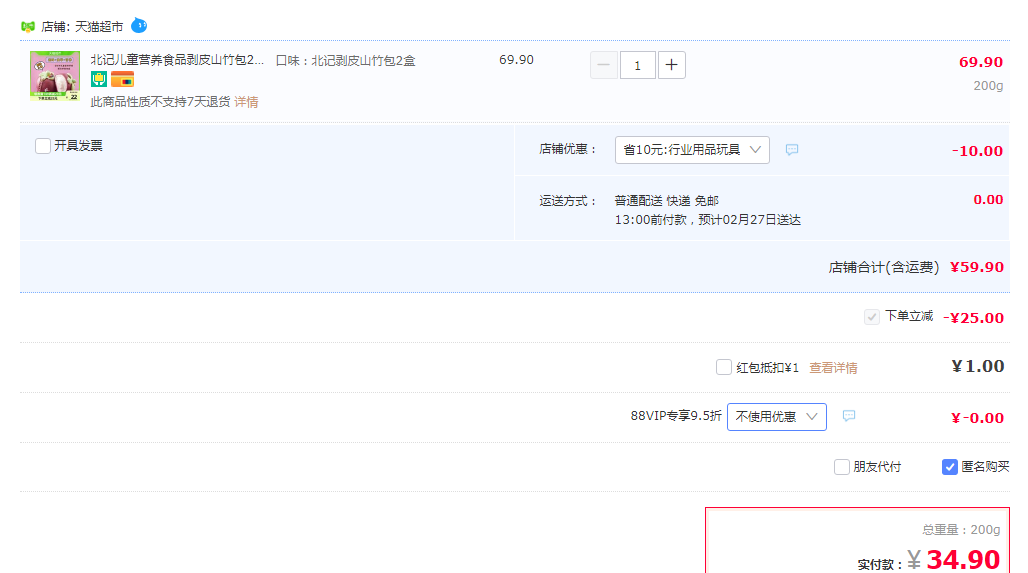The height and width of the screenshot is (573, 1028).
Task: Click the store name 天猫超市
Action: [99, 27]
